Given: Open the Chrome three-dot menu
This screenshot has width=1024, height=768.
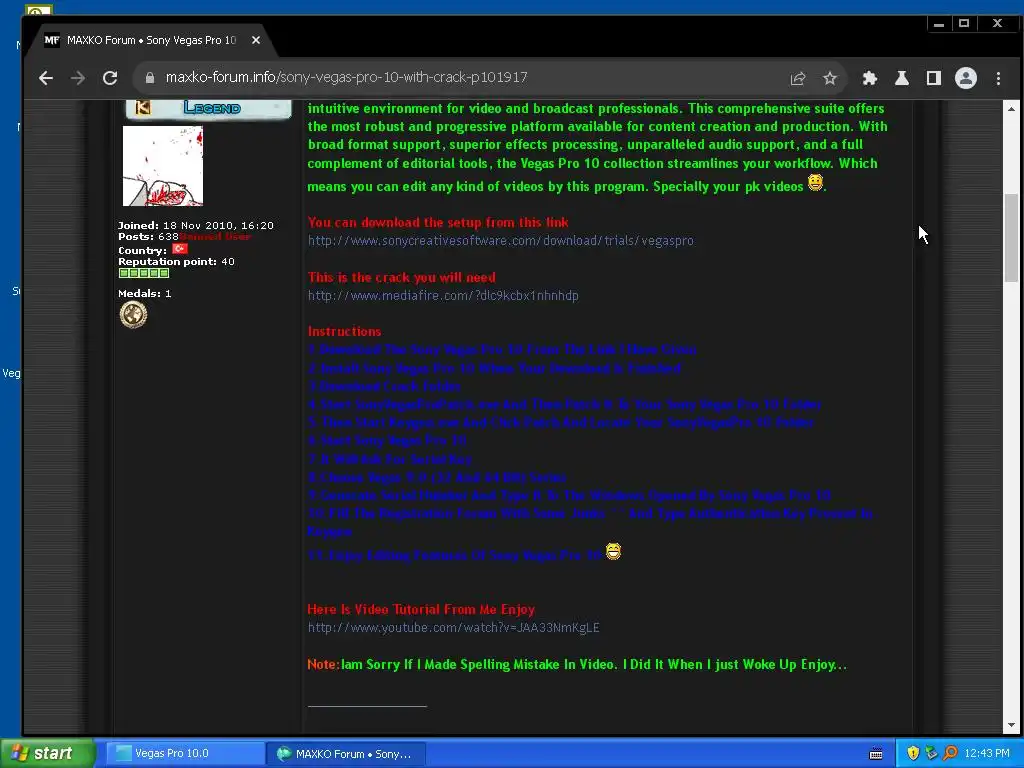Looking at the screenshot, I should point(998,78).
